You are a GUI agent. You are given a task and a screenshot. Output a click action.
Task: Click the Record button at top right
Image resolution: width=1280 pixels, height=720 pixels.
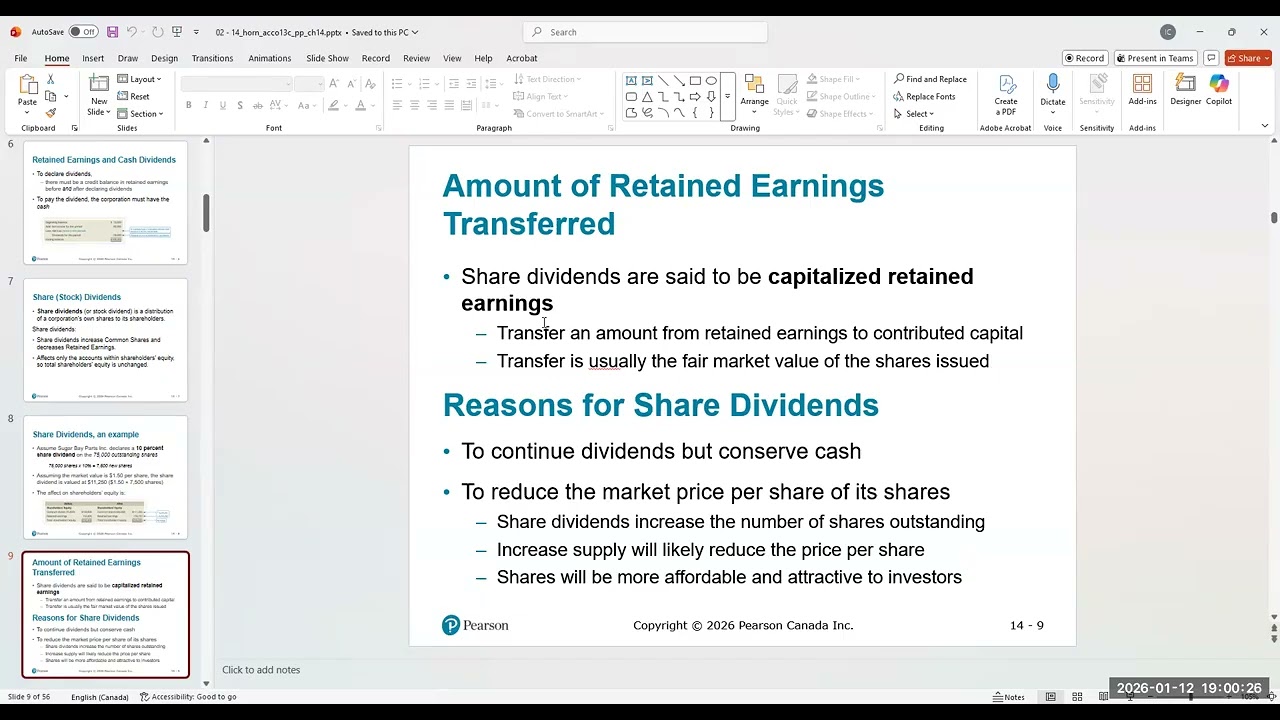pos(1084,58)
